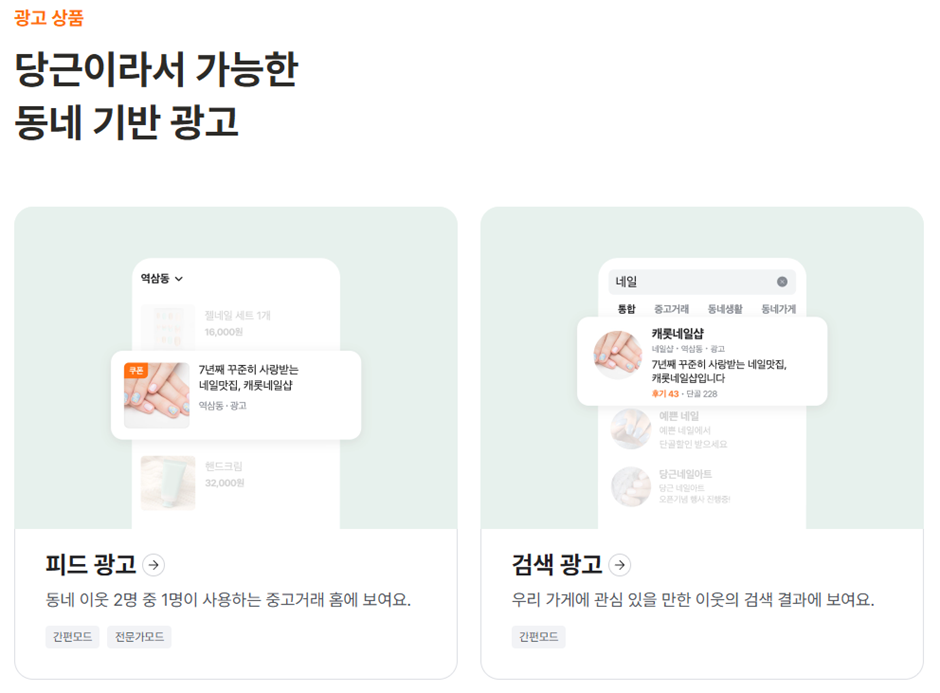
Task: Click arrow icon next to 피드 광고
Action: coord(154,565)
